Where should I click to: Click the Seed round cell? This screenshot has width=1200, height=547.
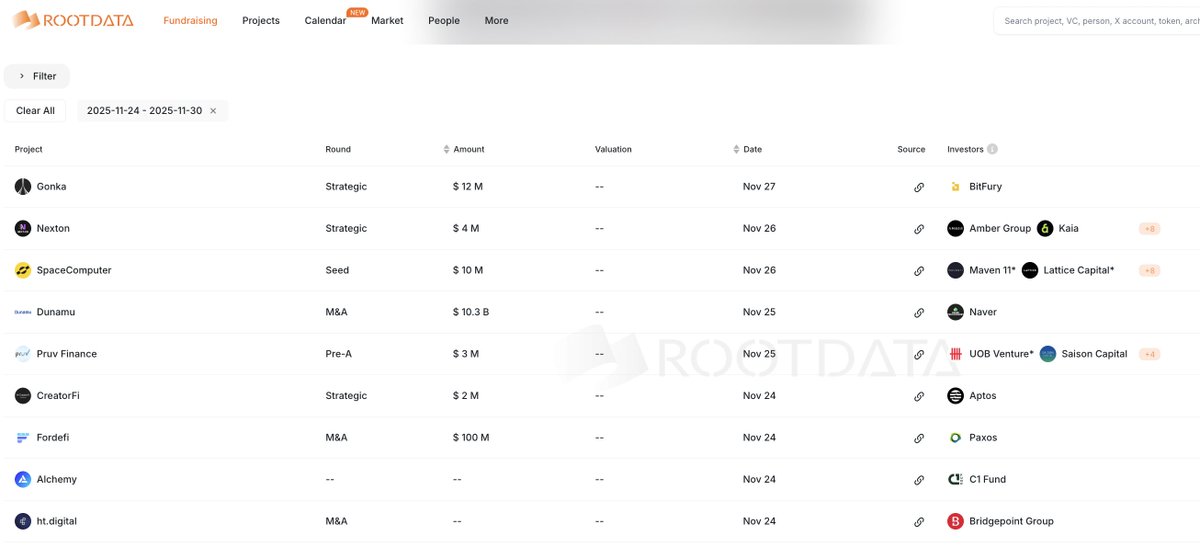[x=337, y=271]
